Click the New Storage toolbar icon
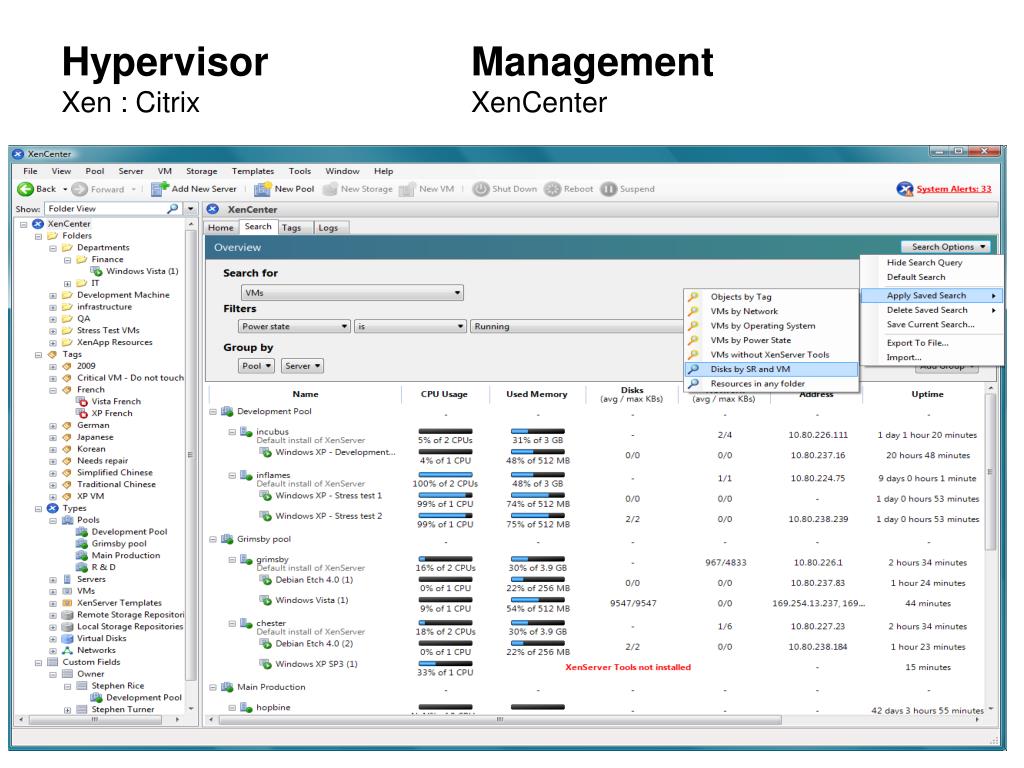 point(330,189)
